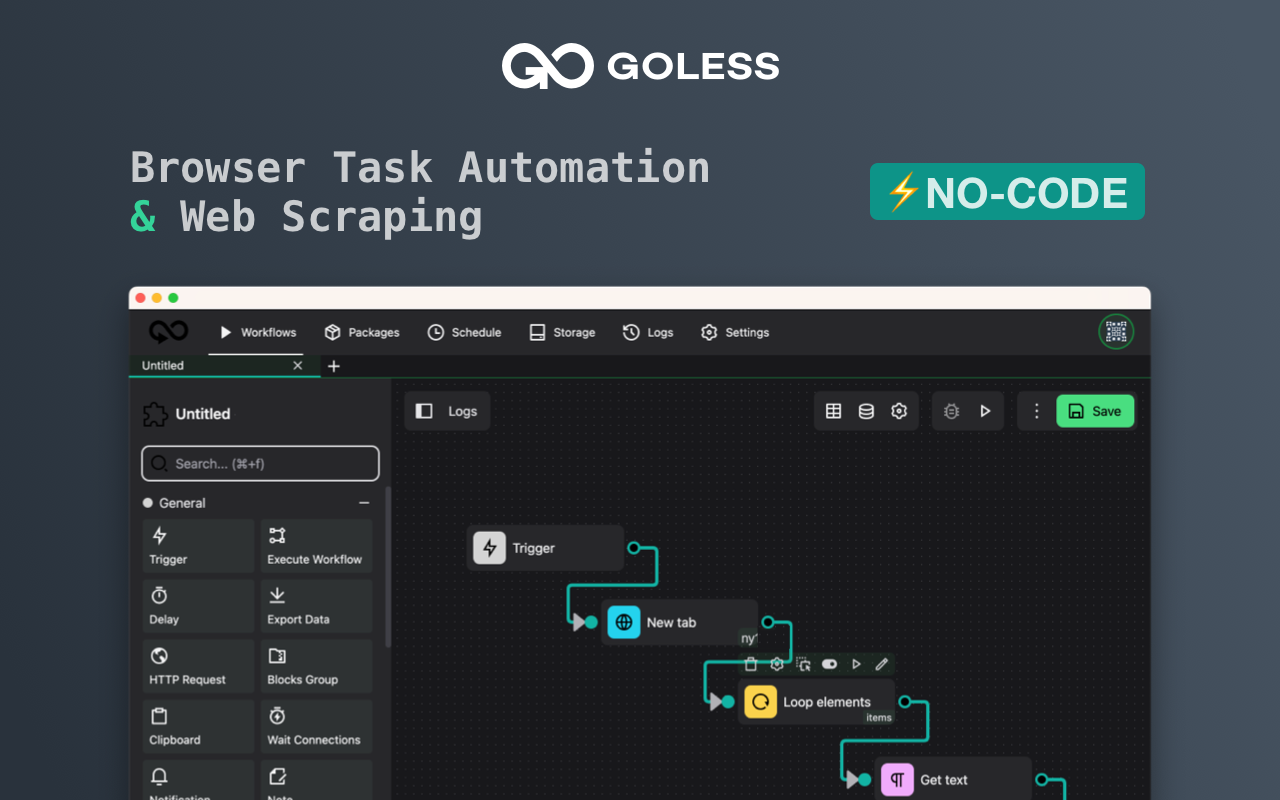Save the workflow with the green Save button
Screen dimensions: 1280x800
[1095, 410]
